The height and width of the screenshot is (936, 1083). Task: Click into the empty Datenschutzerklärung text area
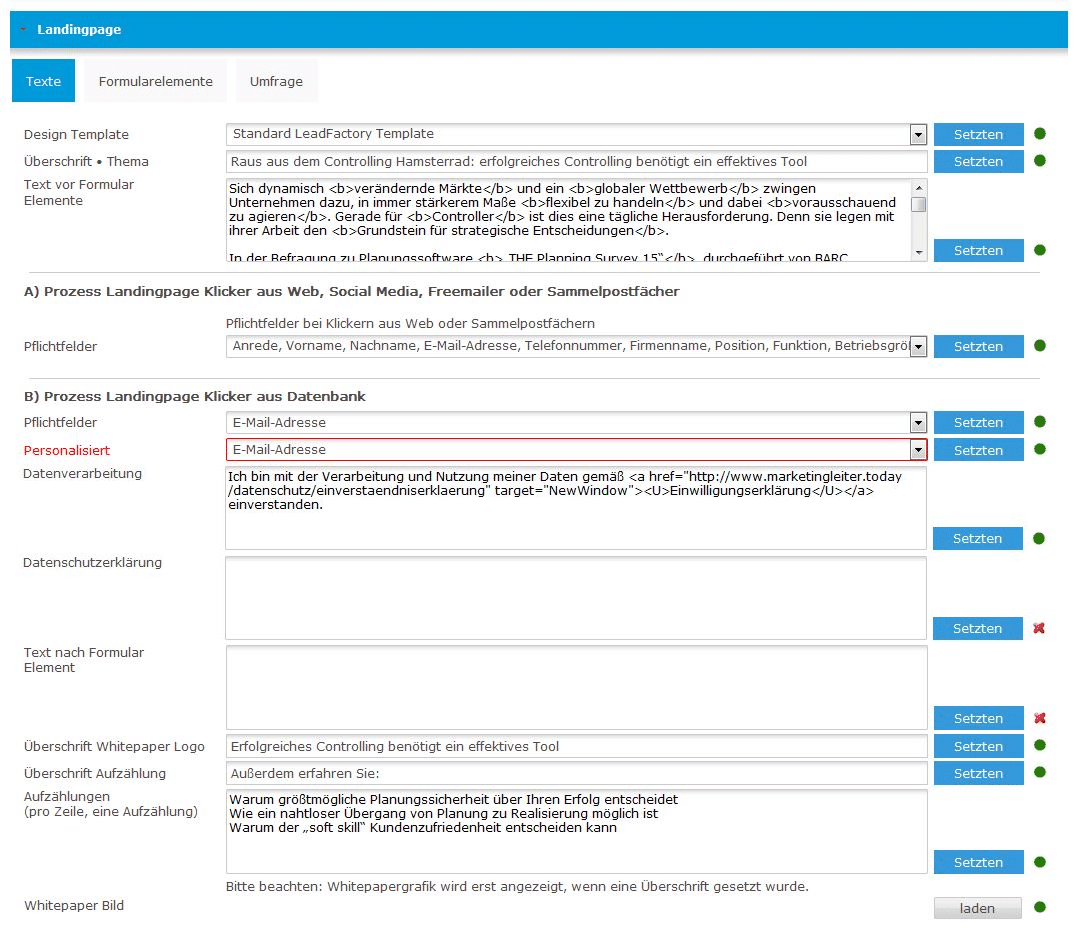pos(575,598)
